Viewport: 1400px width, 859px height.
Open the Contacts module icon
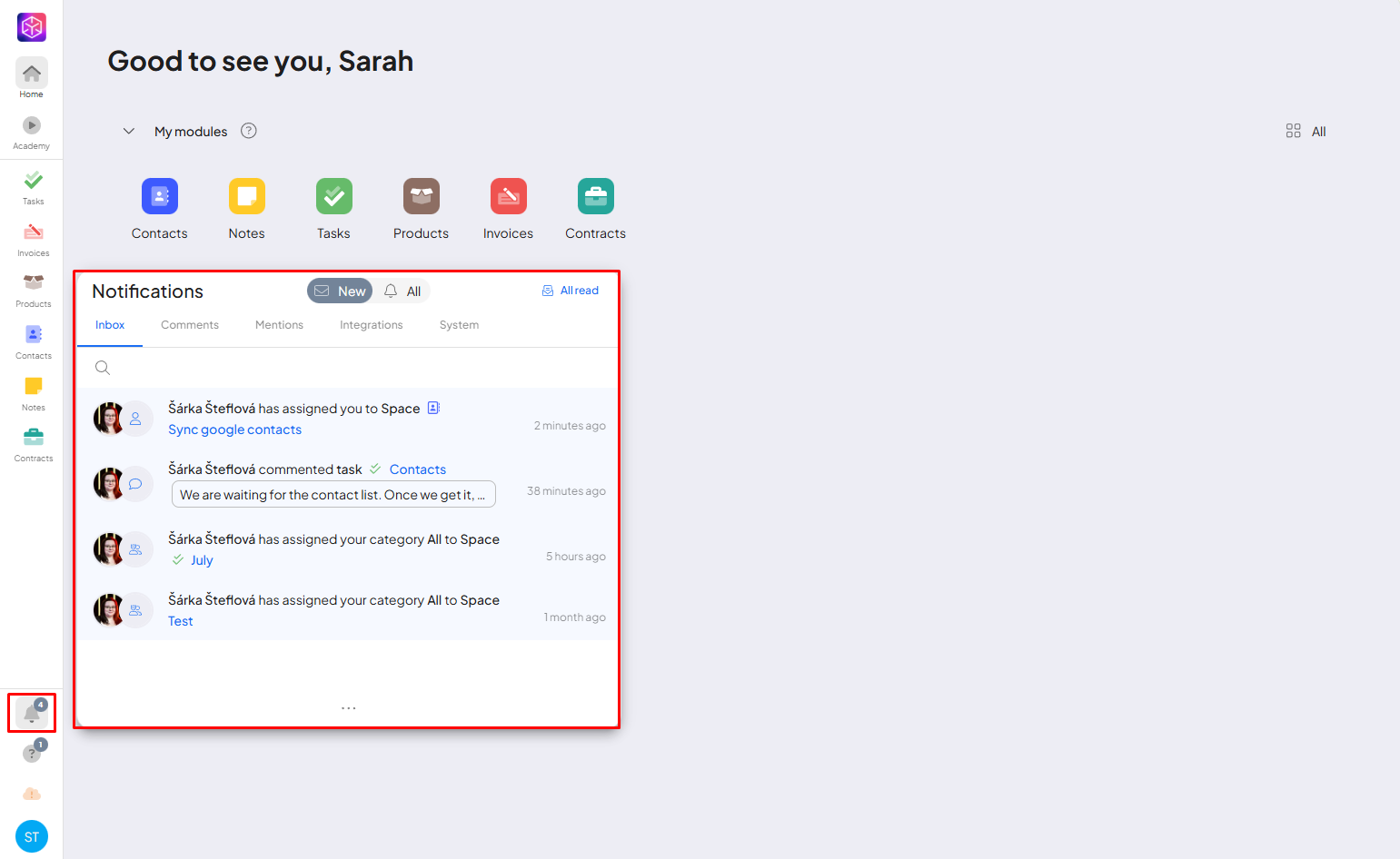[160, 196]
